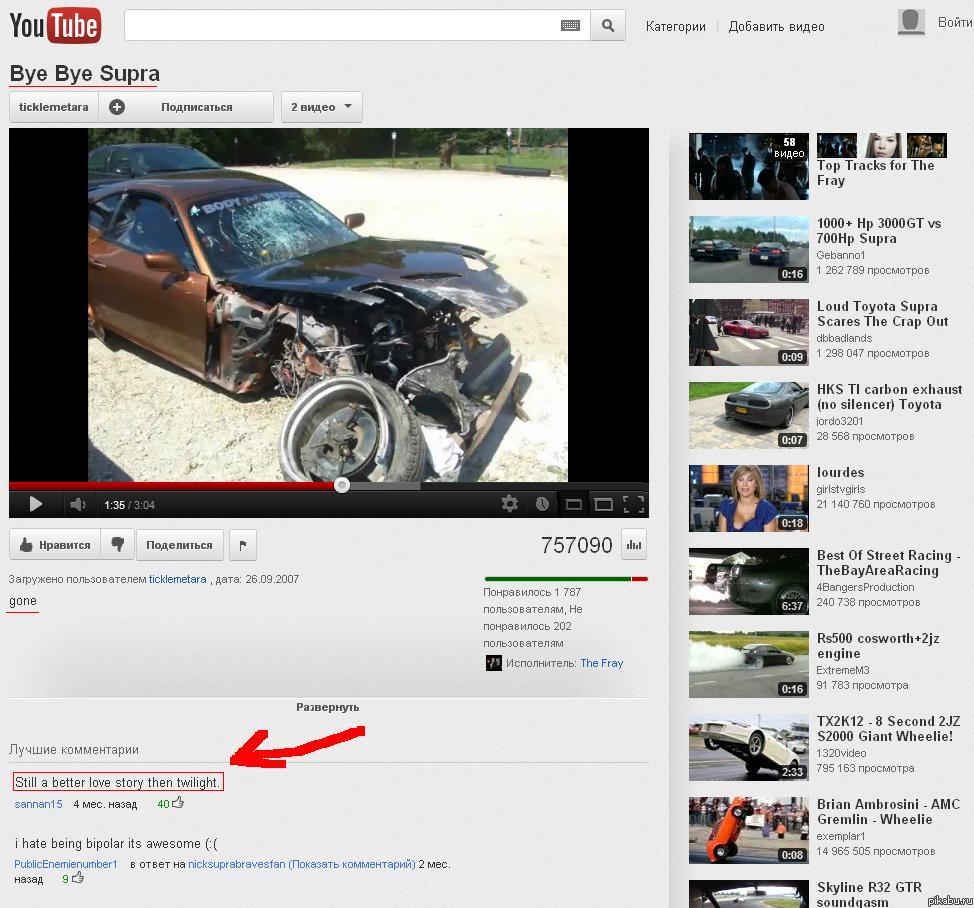Switch player to large wide size
974x908 pixels.
(x=603, y=504)
